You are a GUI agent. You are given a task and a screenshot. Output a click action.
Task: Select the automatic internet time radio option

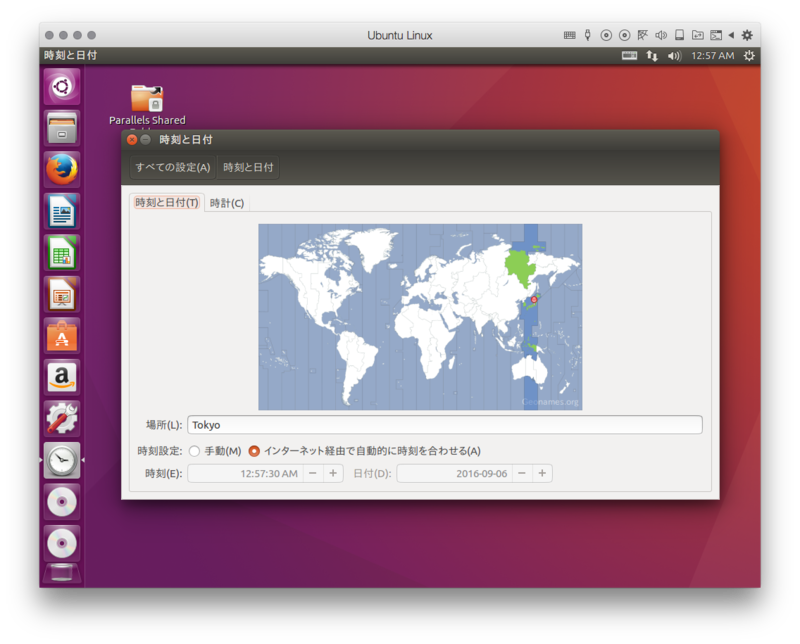click(254, 451)
